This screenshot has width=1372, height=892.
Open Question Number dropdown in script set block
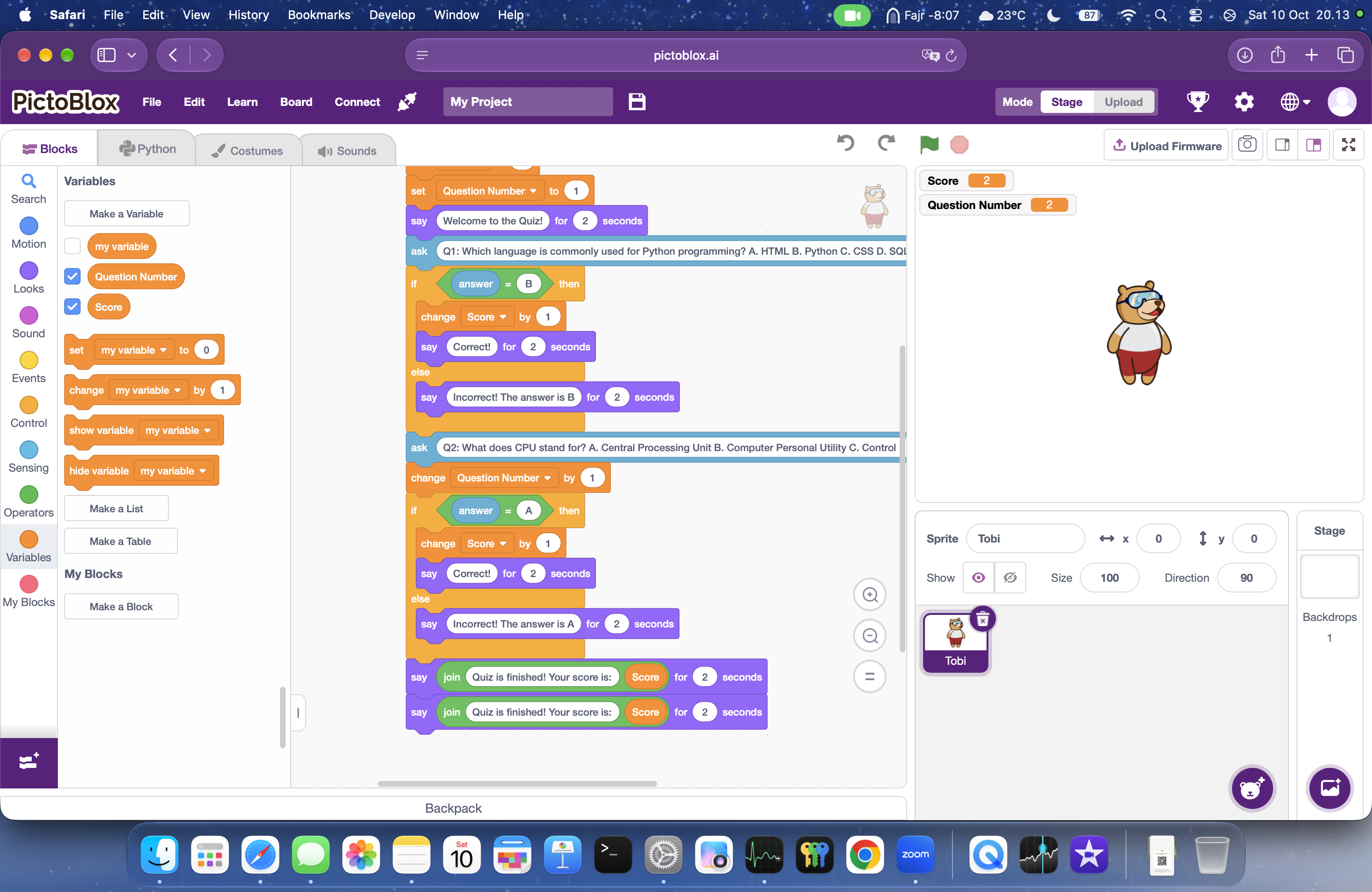pos(489,191)
